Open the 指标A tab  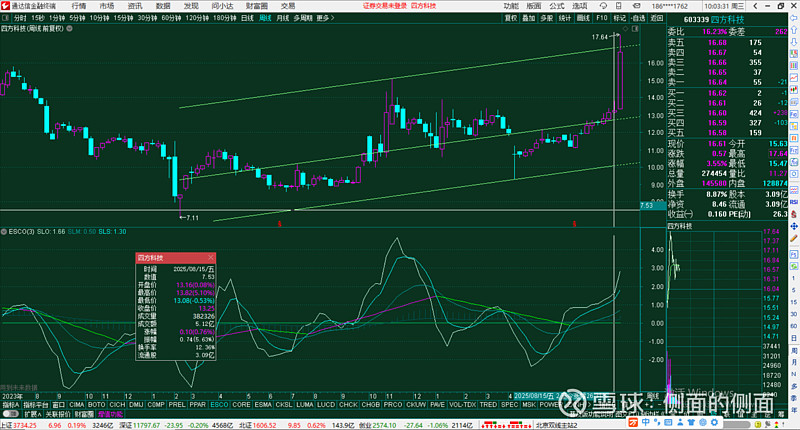(x=10, y=404)
